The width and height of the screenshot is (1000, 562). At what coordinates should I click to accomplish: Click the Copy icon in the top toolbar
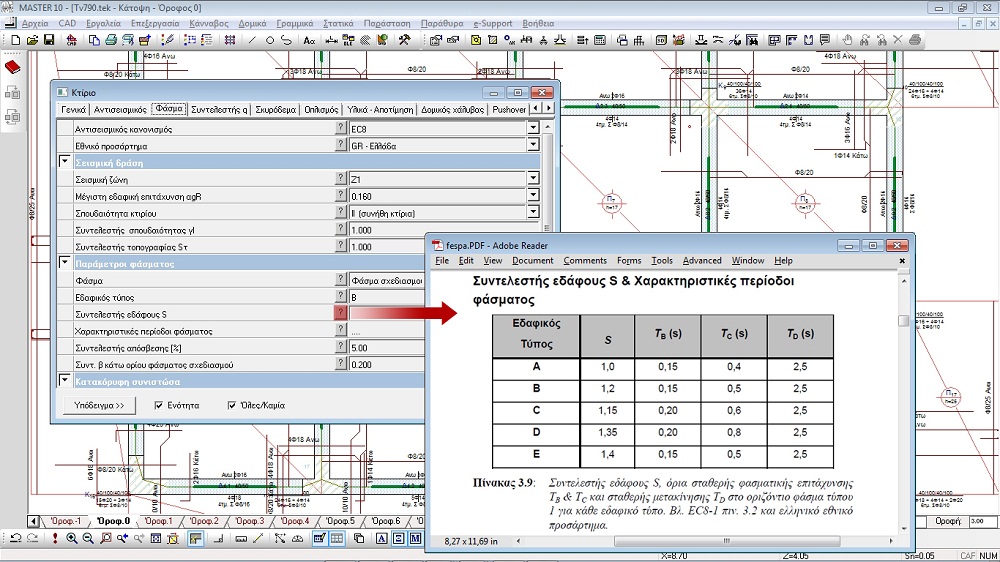pyautogui.click(x=94, y=40)
